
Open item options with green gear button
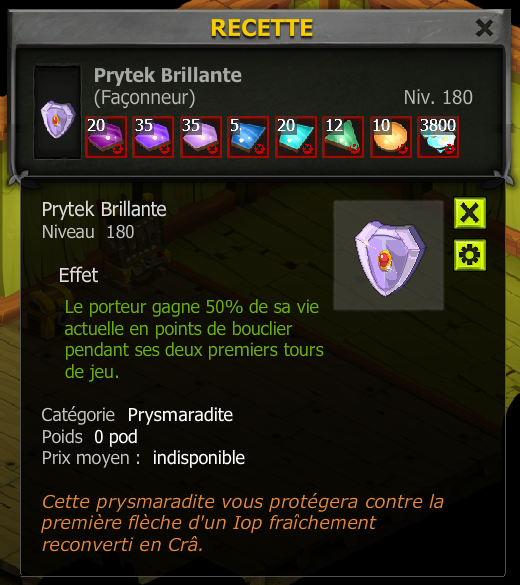tap(470, 255)
